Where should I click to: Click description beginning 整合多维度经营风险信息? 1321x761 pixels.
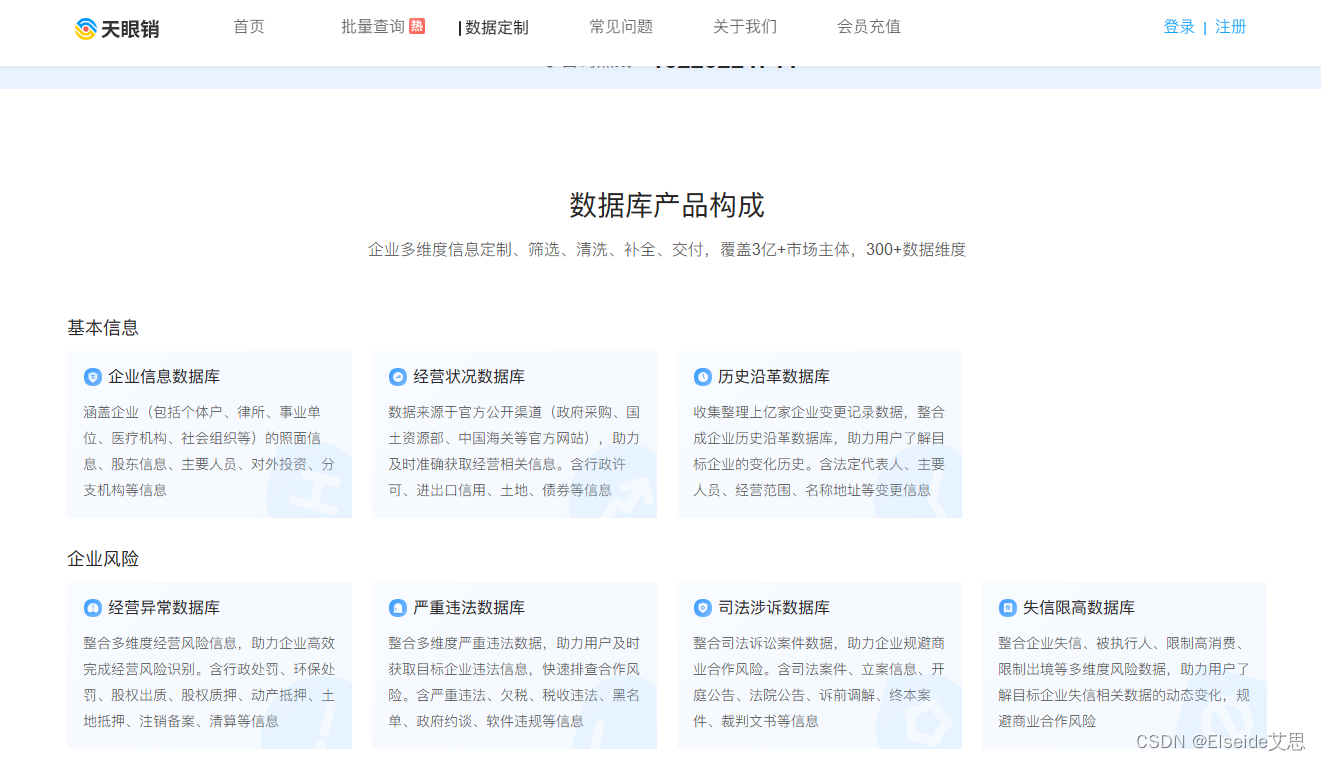[x=209, y=682]
